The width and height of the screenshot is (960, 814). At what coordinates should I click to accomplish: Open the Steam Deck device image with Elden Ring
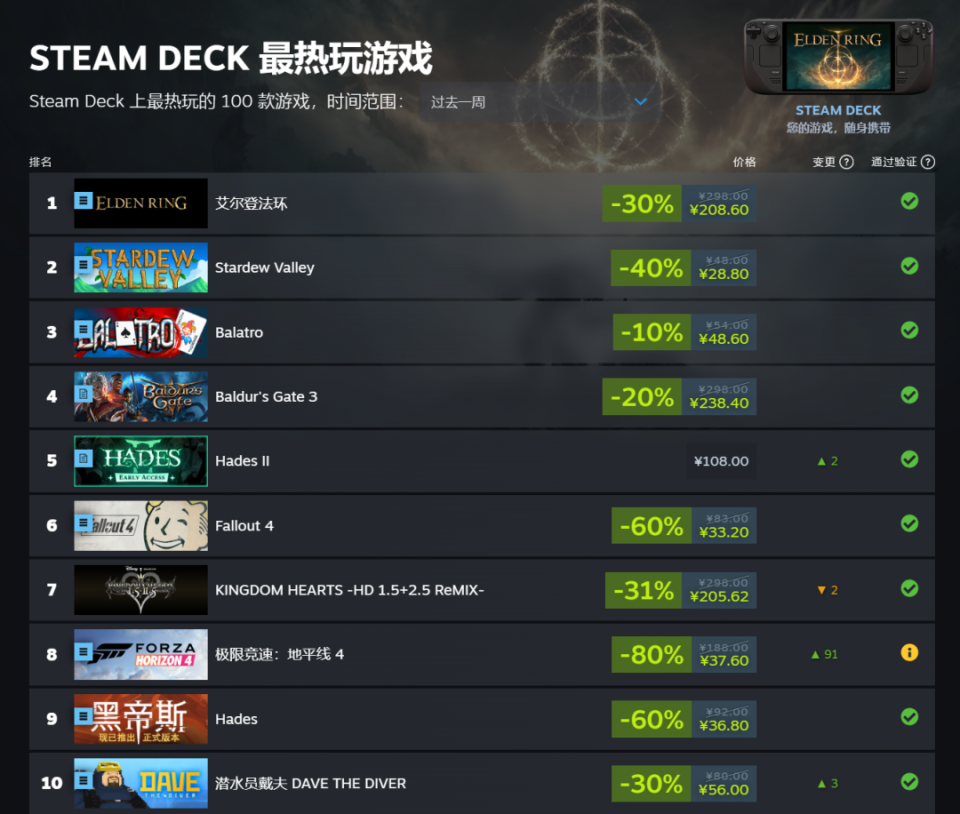[x=838, y=57]
